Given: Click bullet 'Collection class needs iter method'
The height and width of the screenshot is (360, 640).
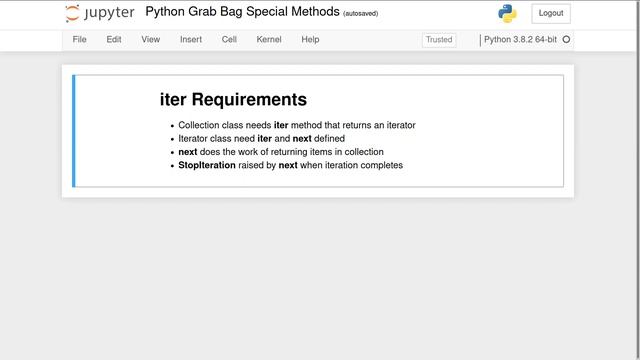Looking at the screenshot, I should [x=297, y=125].
